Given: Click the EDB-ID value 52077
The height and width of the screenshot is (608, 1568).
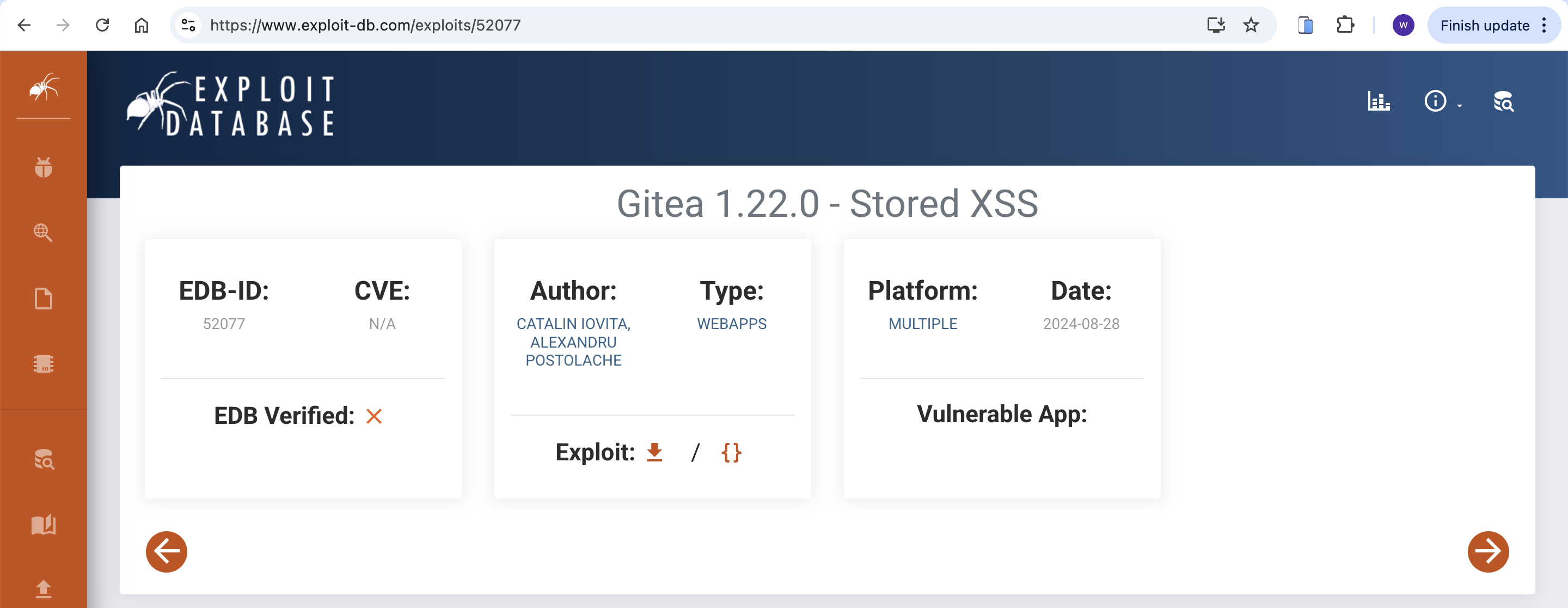Looking at the screenshot, I should (224, 324).
